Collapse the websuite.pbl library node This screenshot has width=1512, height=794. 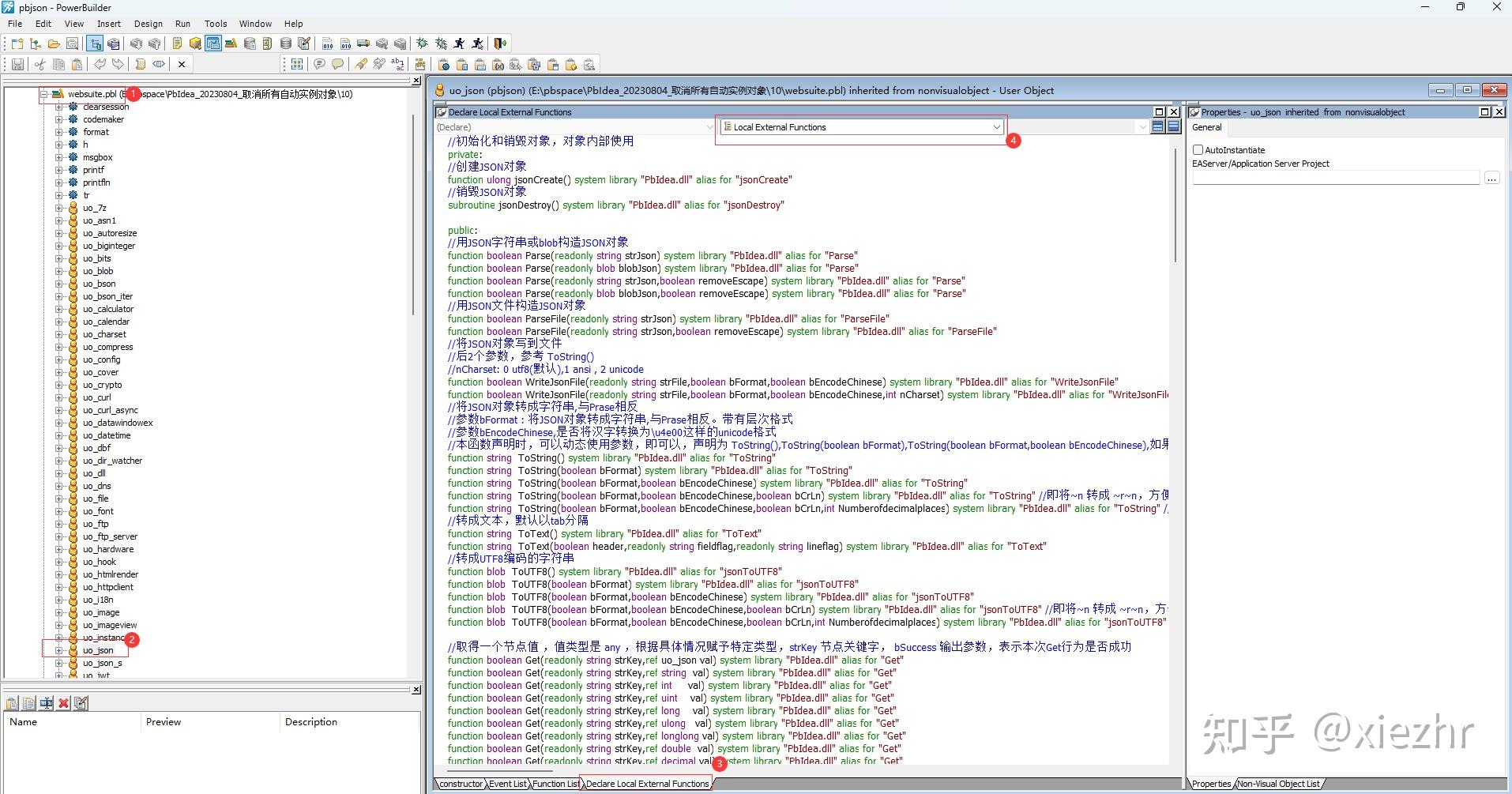tap(44, 94)
